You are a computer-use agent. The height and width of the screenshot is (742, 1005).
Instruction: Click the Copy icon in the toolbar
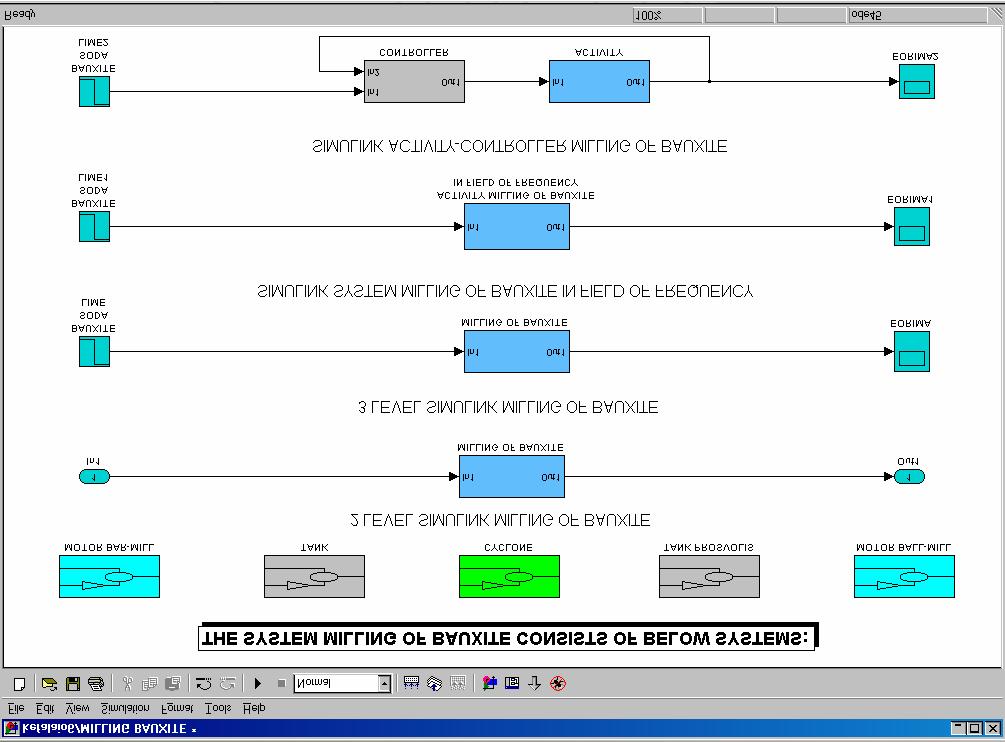click(x=150, y=684)
